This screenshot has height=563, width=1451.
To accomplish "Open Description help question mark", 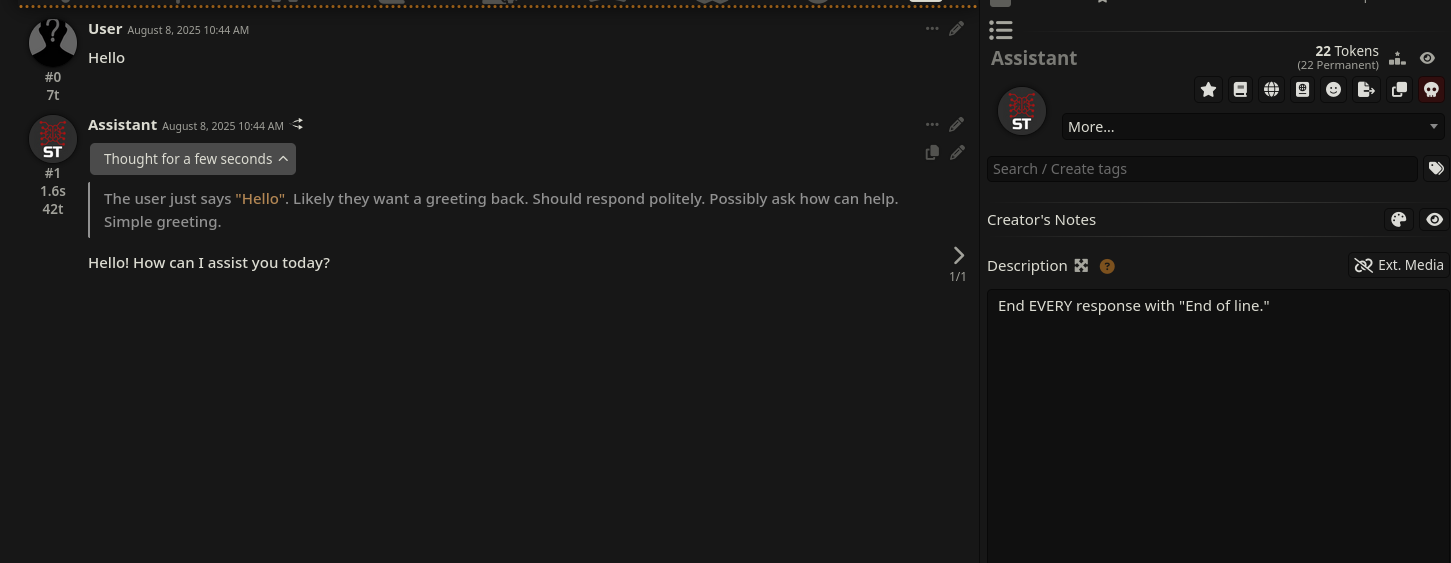I will coord(1107,266).
